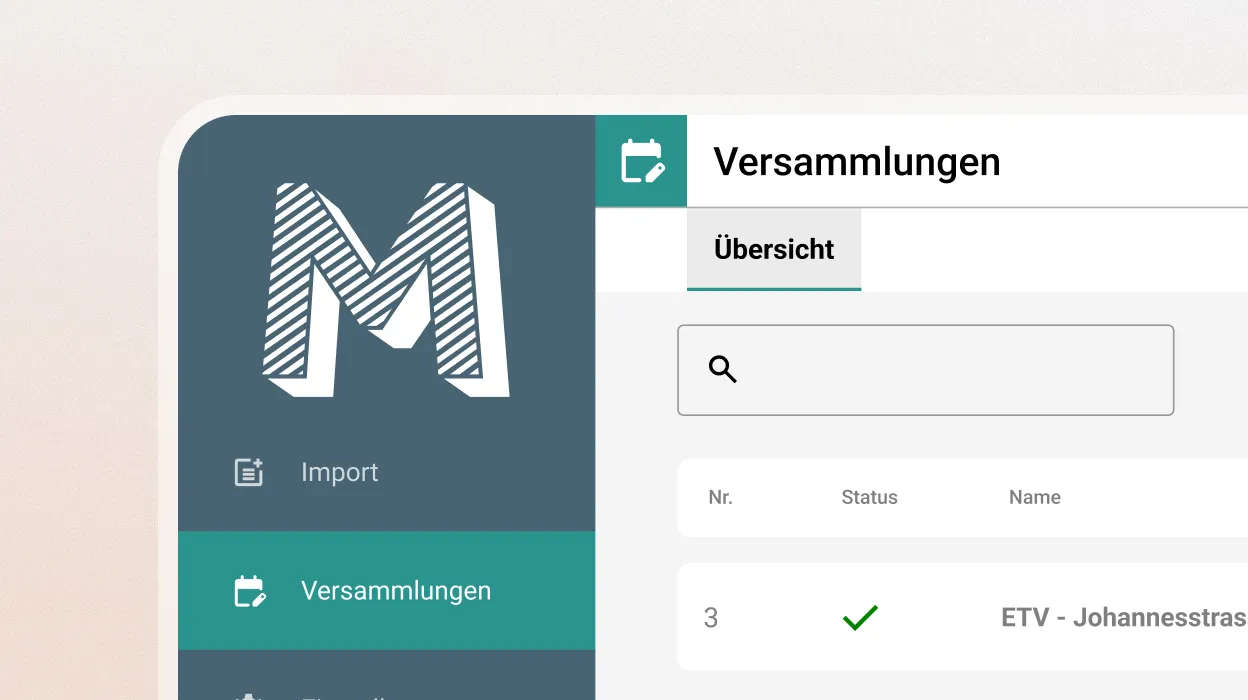Click the Versammlungen calendar icon in sidebar

click(x=249, y=591)
